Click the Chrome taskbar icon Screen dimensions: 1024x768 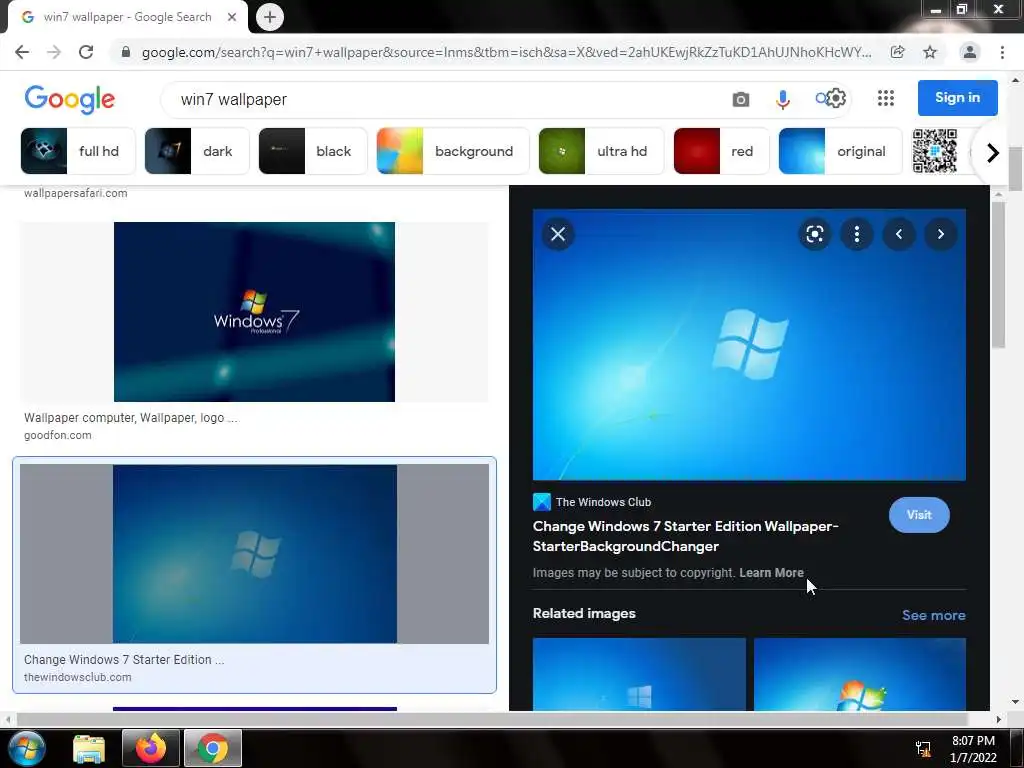pos(213,748)
